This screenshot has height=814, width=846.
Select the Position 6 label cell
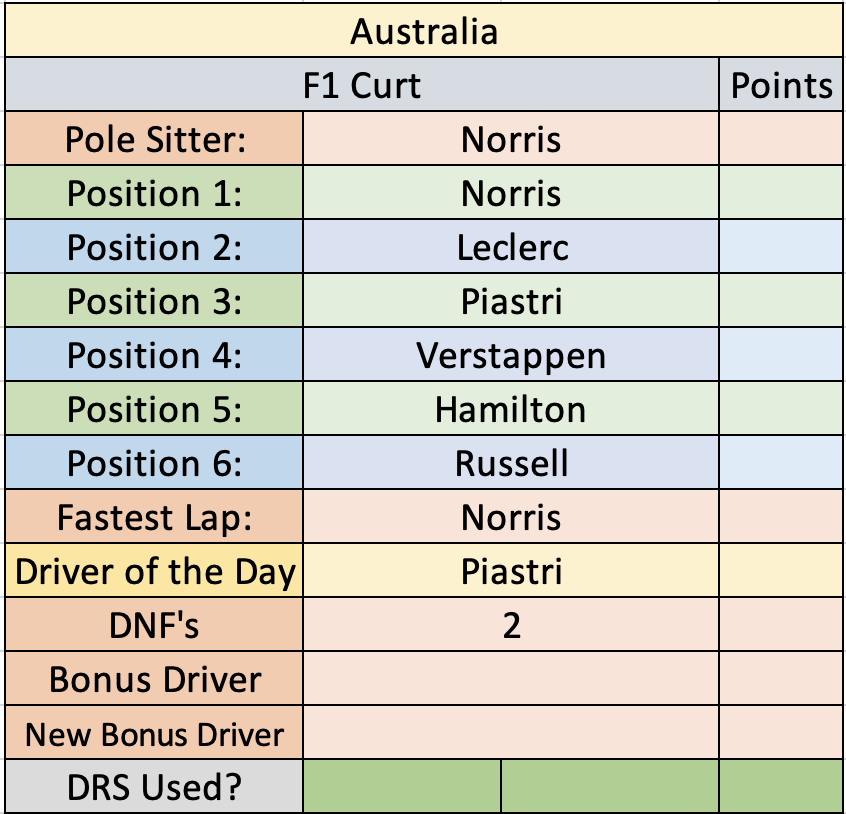pos(154,462)
